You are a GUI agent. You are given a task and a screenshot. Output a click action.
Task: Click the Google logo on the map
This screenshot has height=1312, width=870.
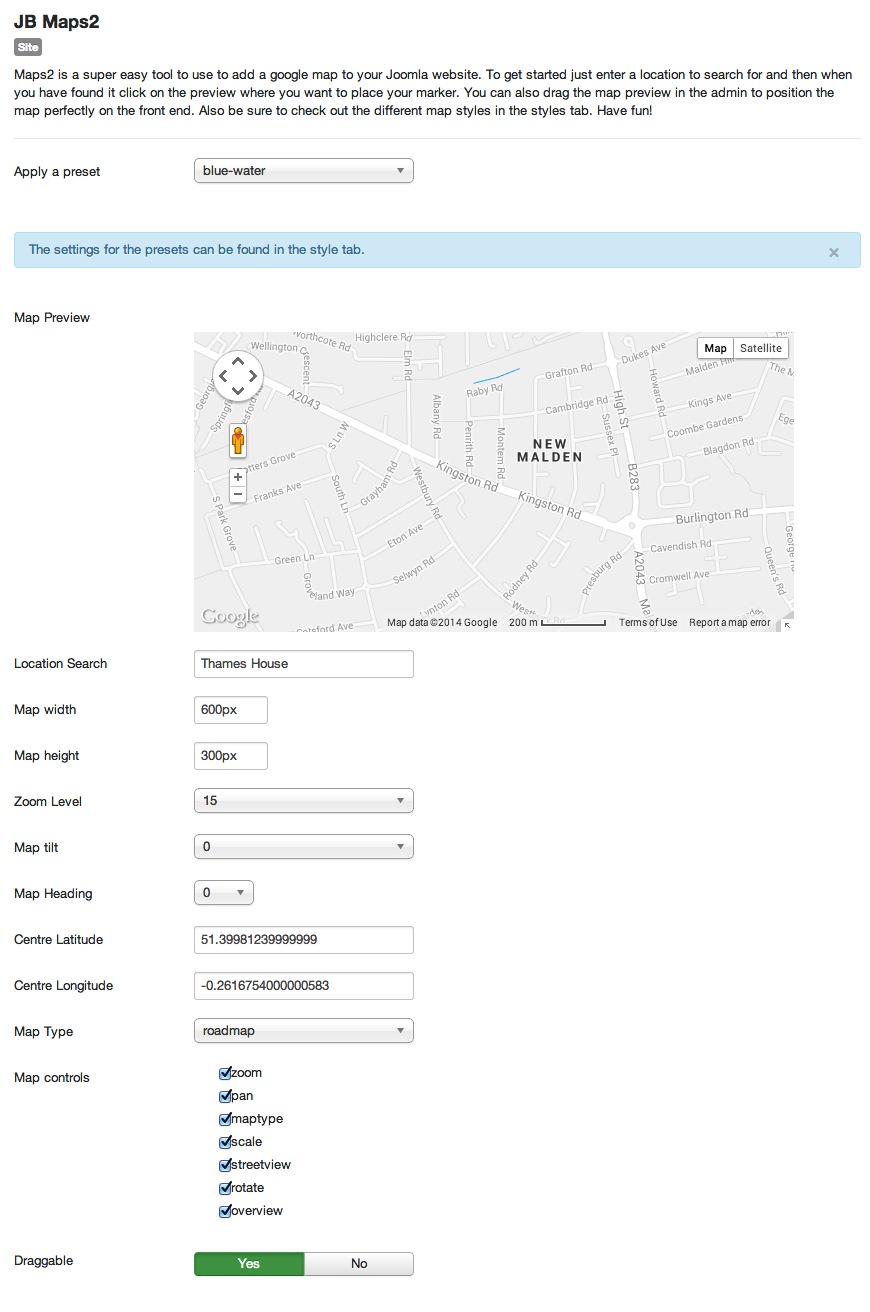[x=229, y=616]
